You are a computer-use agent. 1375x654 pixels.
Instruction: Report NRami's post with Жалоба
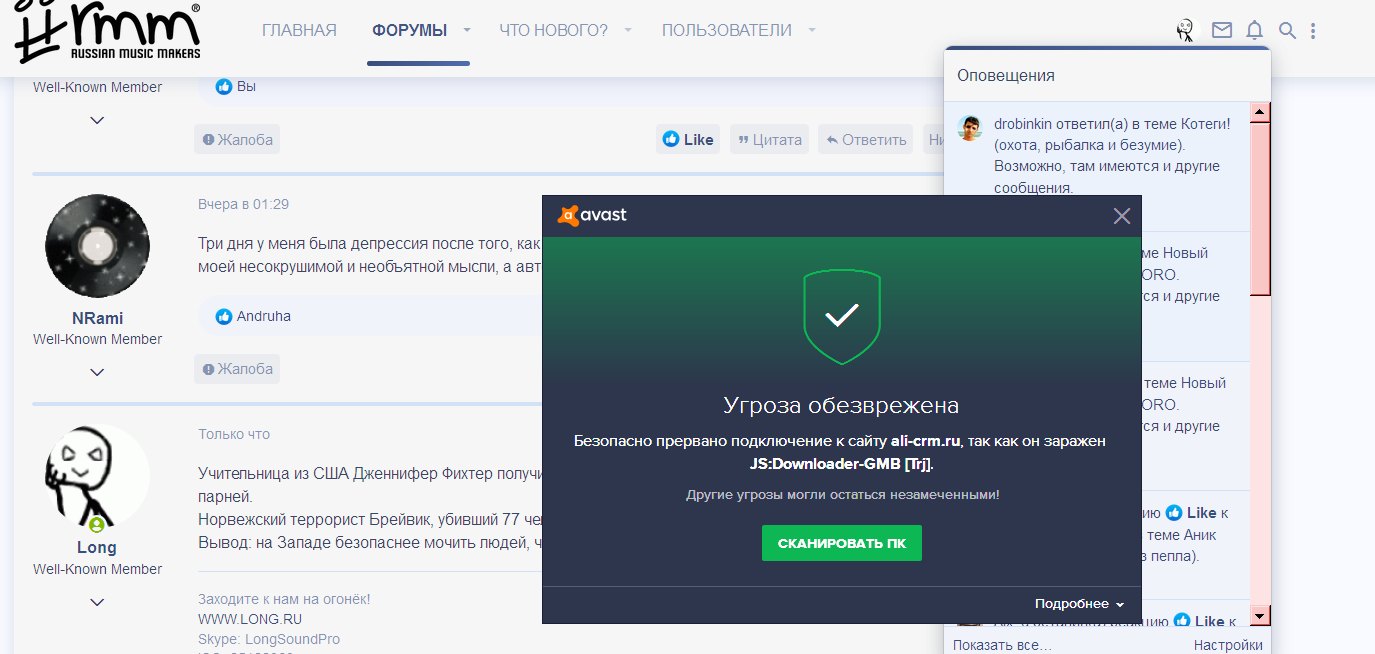pos(237,369)
